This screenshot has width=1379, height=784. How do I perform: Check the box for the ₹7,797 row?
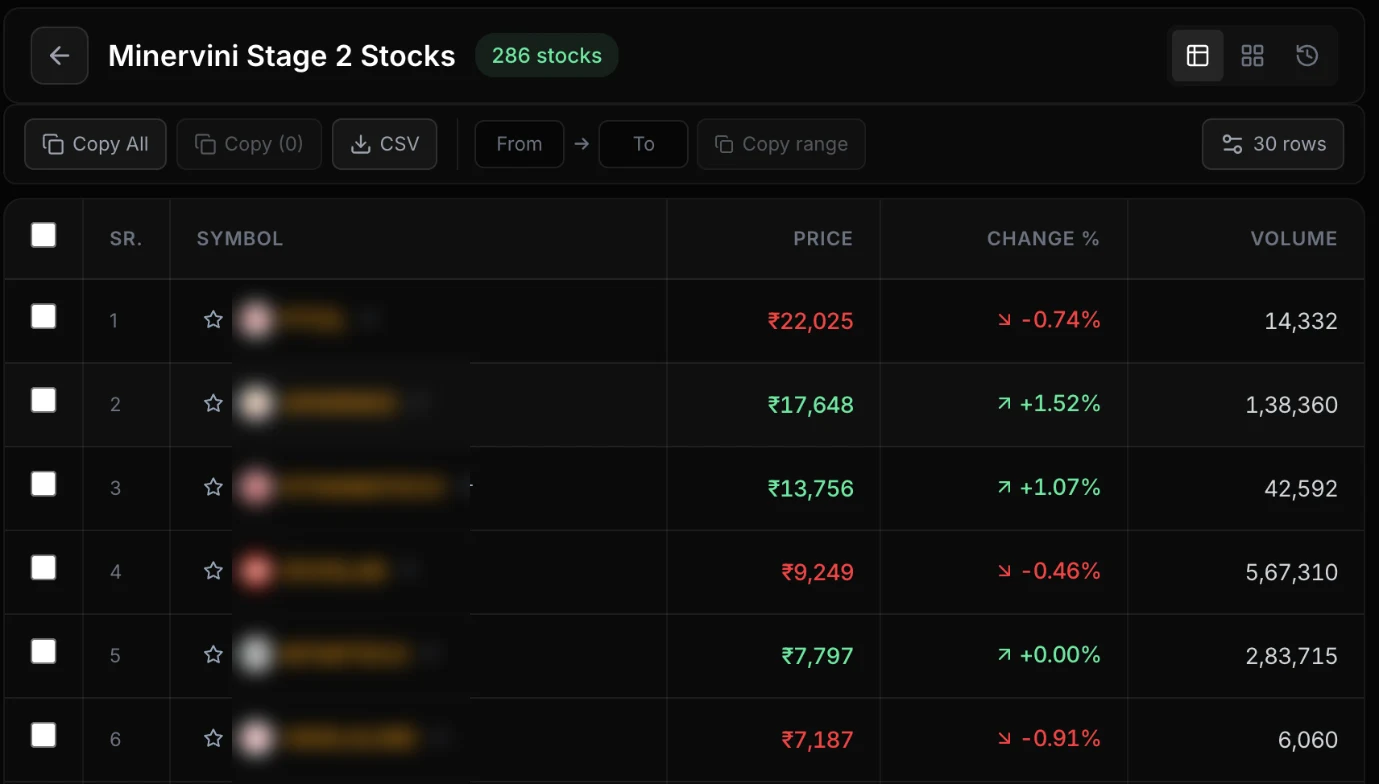coord(44,652)
